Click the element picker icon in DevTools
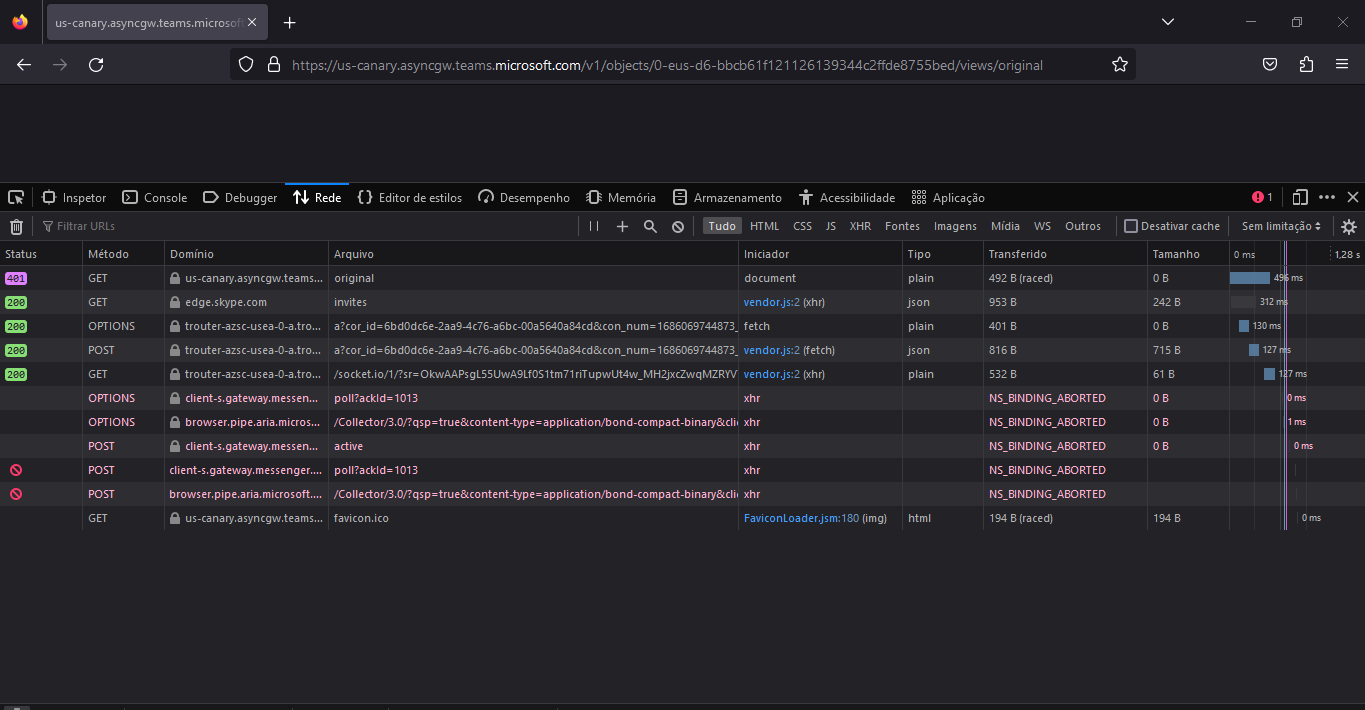This screenshot has width=1365, height=710. pyautogui.click(x=16, y=197)
